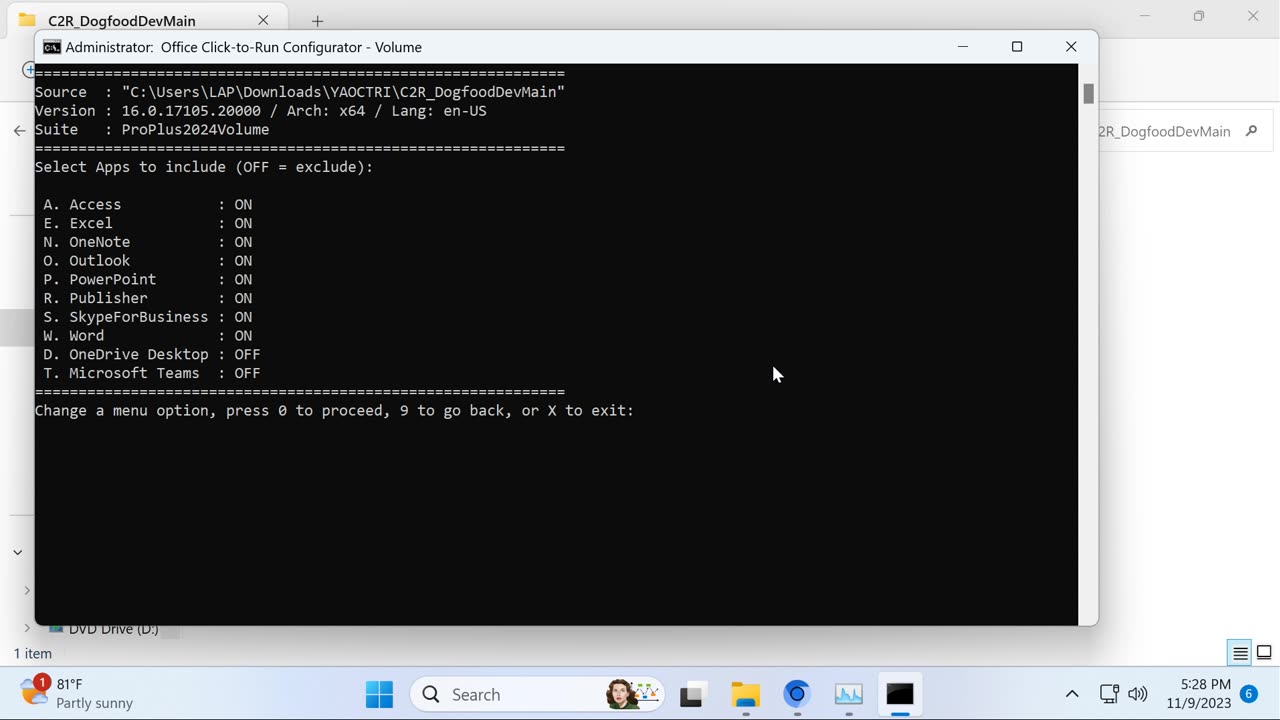Viewport: 1280px width, 720px height.
Task: Click the 'Change a menu option' prompt line
Action: pyautogui.click(x=335, y=411)
